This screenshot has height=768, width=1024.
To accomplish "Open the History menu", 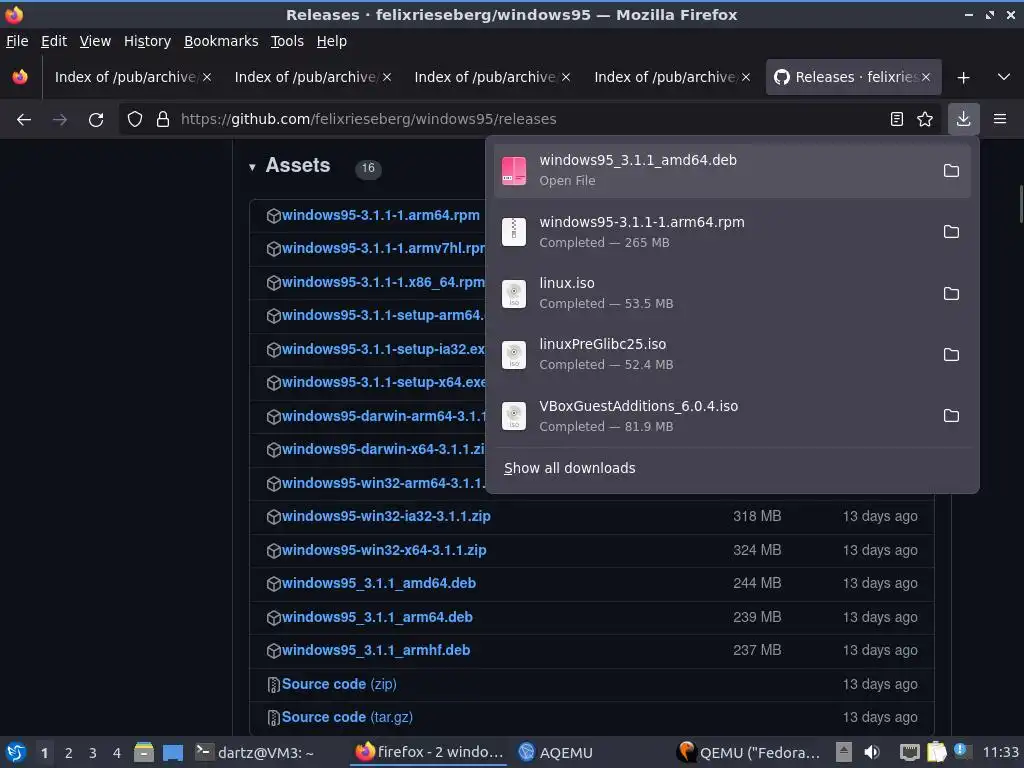I will click(x=147, y=41).
